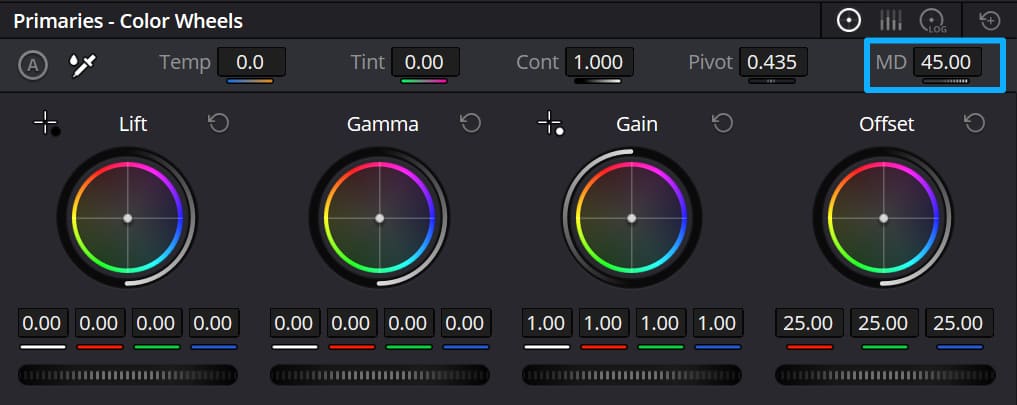Click the Offset color wheel center point
The image size is (1017, 405).
pos(883,218)
